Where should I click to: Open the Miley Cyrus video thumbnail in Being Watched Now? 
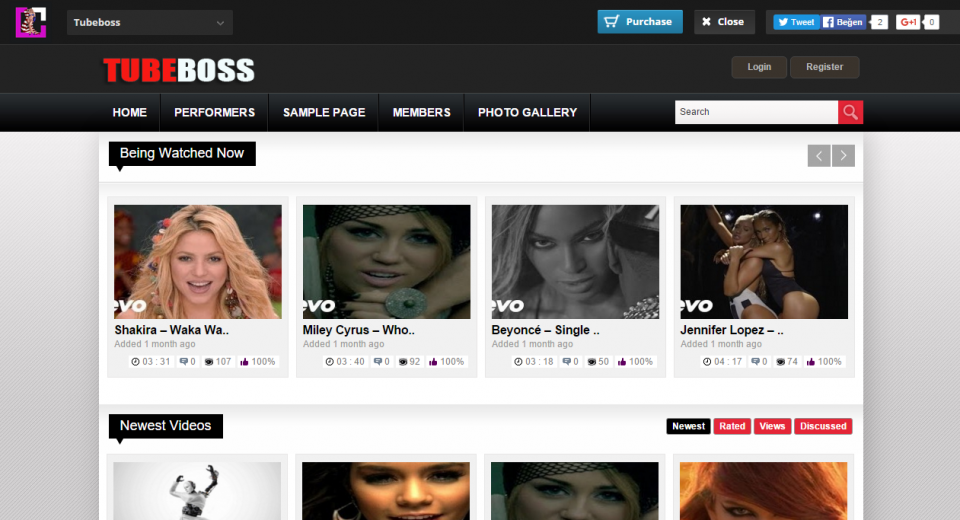386,262
